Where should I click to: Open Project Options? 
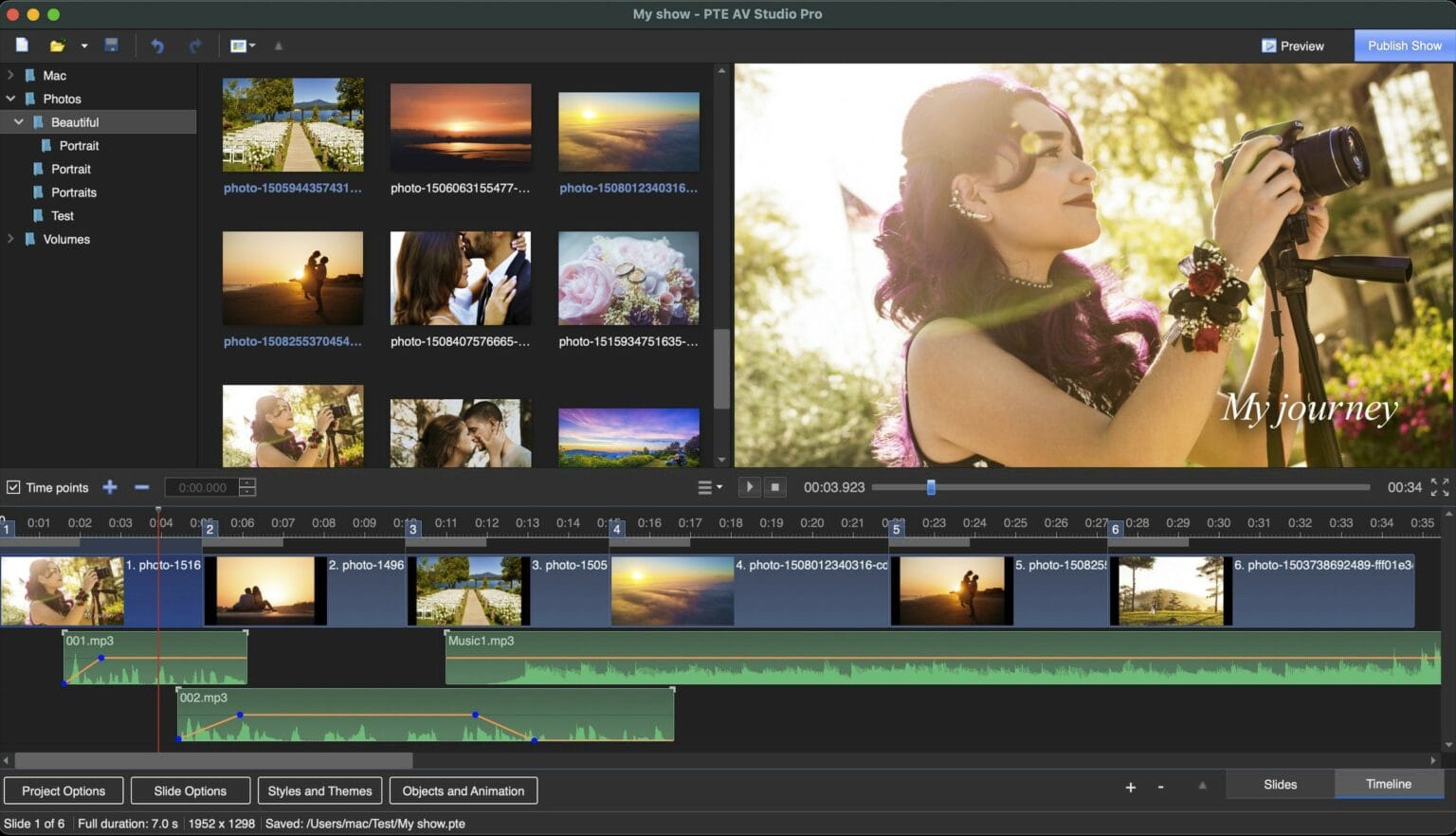(64, 791)
